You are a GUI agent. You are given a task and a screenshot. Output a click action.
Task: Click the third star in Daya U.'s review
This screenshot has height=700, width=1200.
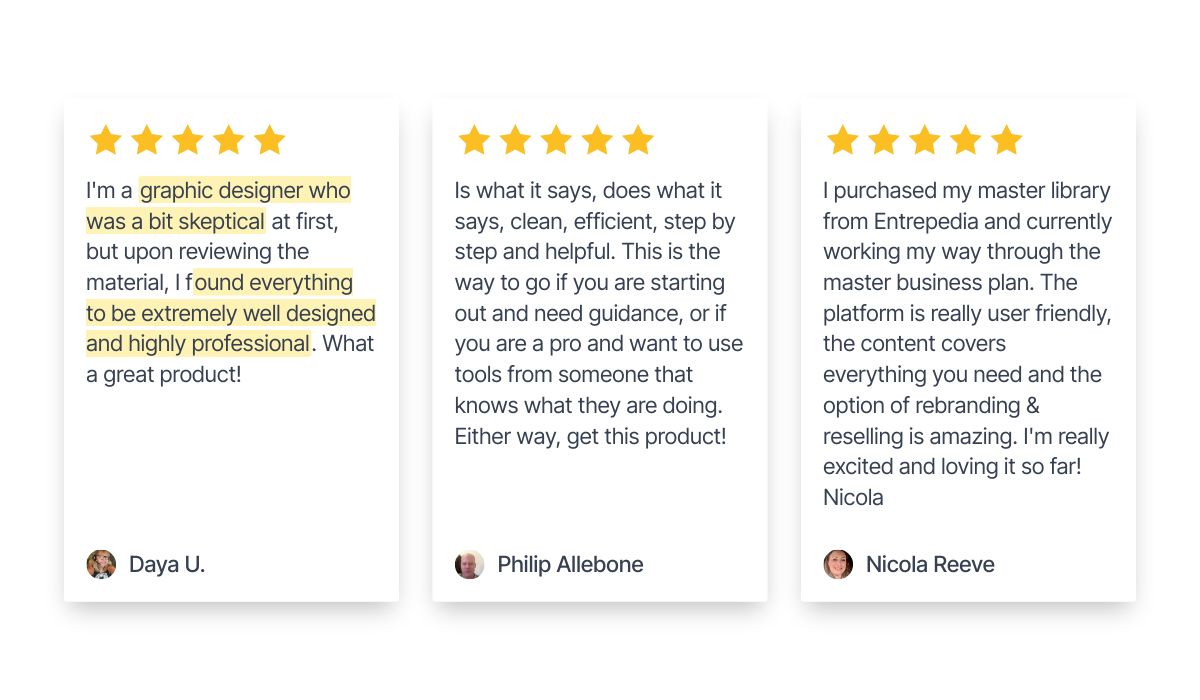(187, 140)
